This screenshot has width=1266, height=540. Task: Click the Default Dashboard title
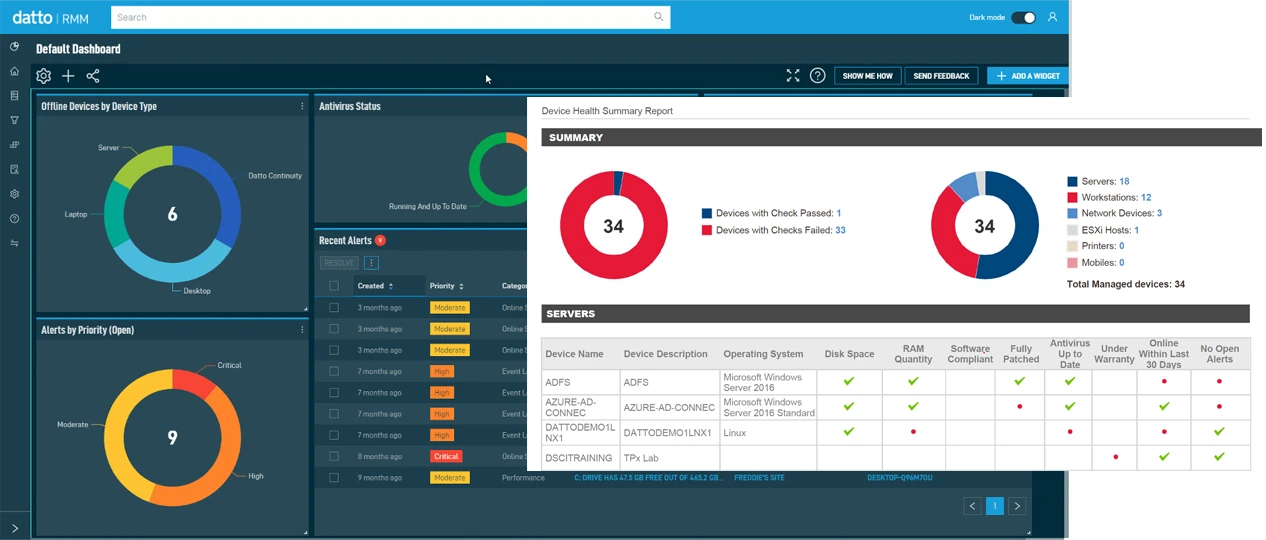78,49
